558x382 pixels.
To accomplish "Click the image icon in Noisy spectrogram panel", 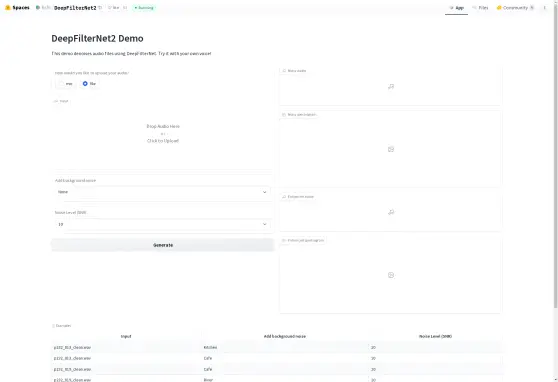I will tap(391, 149).
